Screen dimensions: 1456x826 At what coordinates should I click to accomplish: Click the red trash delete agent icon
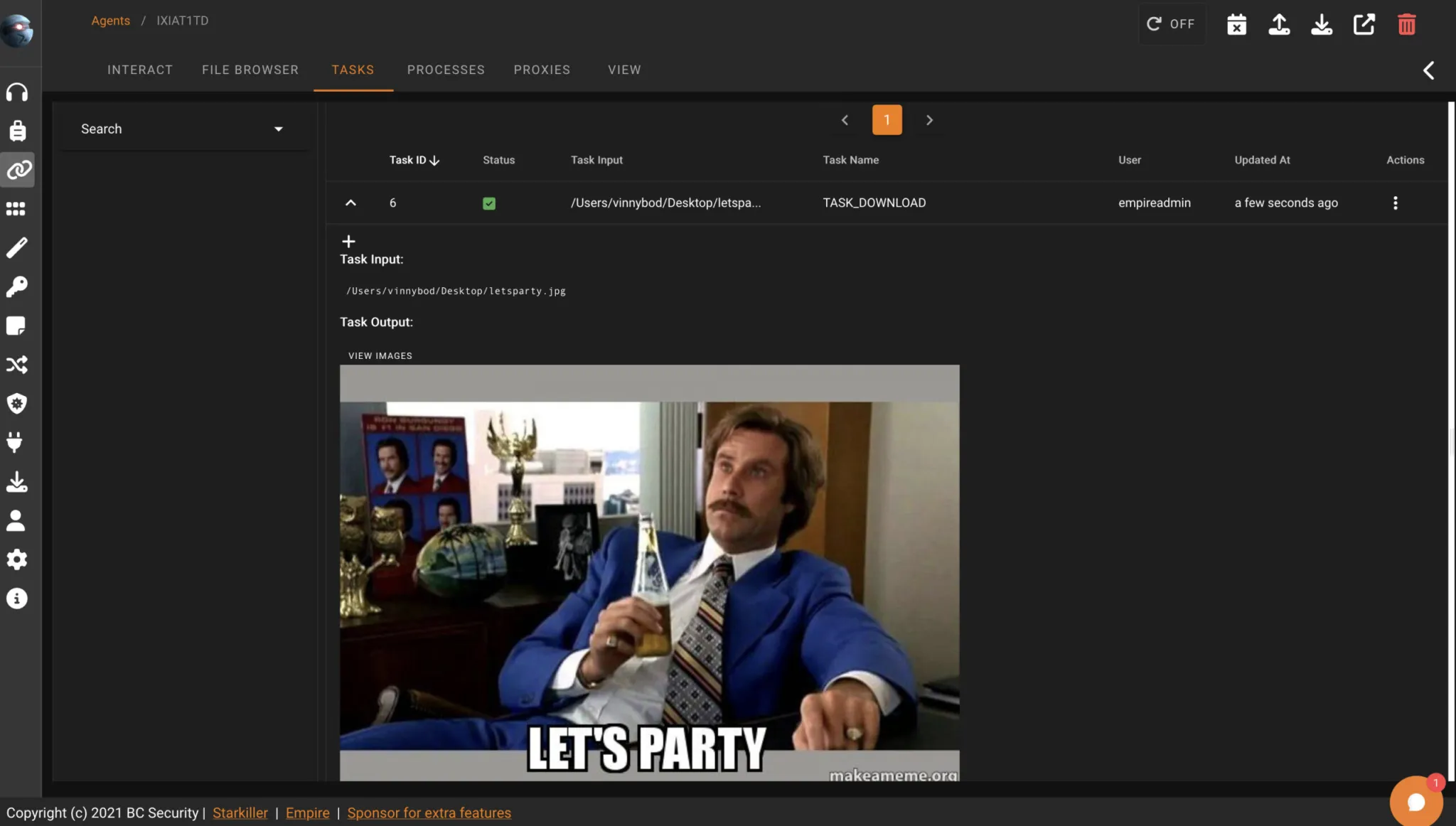tap(1406, 24)
